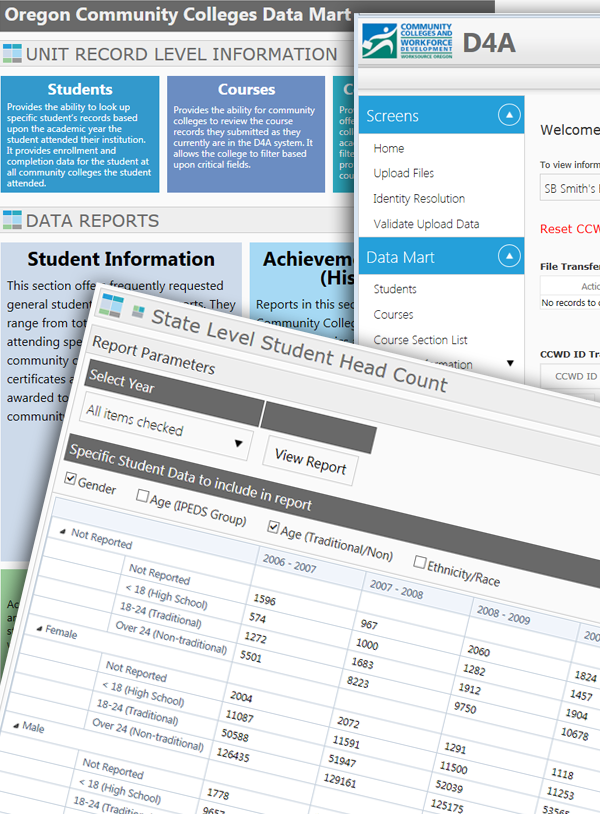Open Students under Data Mart
600x814 pixels.
(395, 289)
